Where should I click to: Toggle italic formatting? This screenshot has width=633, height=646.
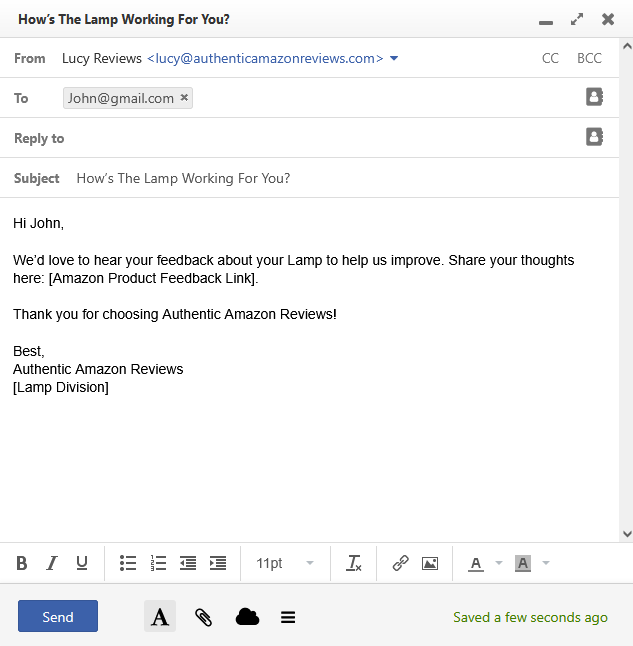click(52, 563)
